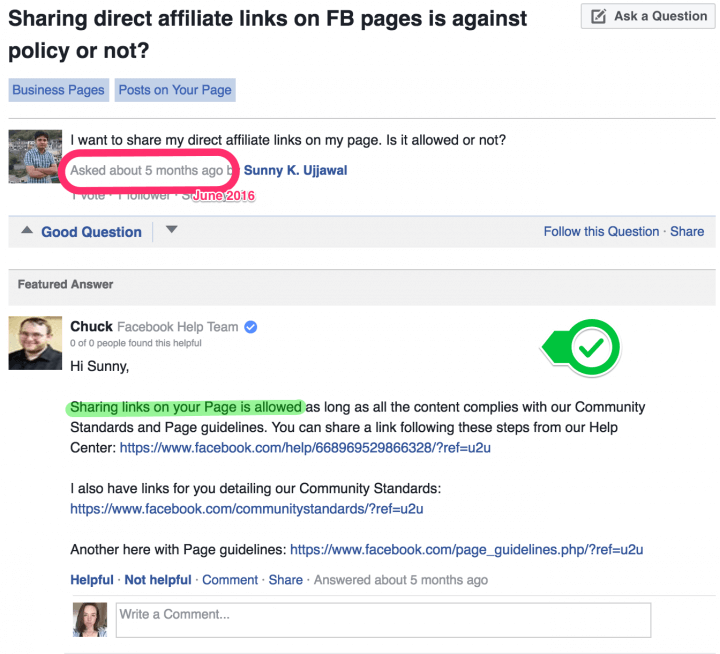The height and width of the screenshot is (654, 720).
Task: Click the Ask a Question button
Action: coord(648,17)
